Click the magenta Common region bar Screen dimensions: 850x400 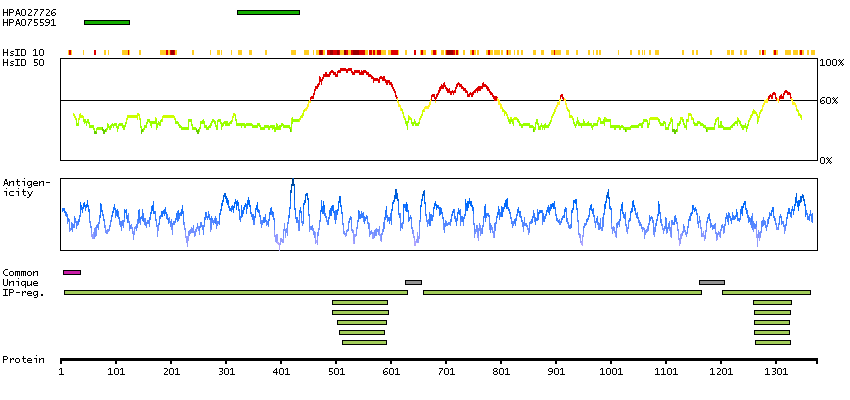coord(72,272)
